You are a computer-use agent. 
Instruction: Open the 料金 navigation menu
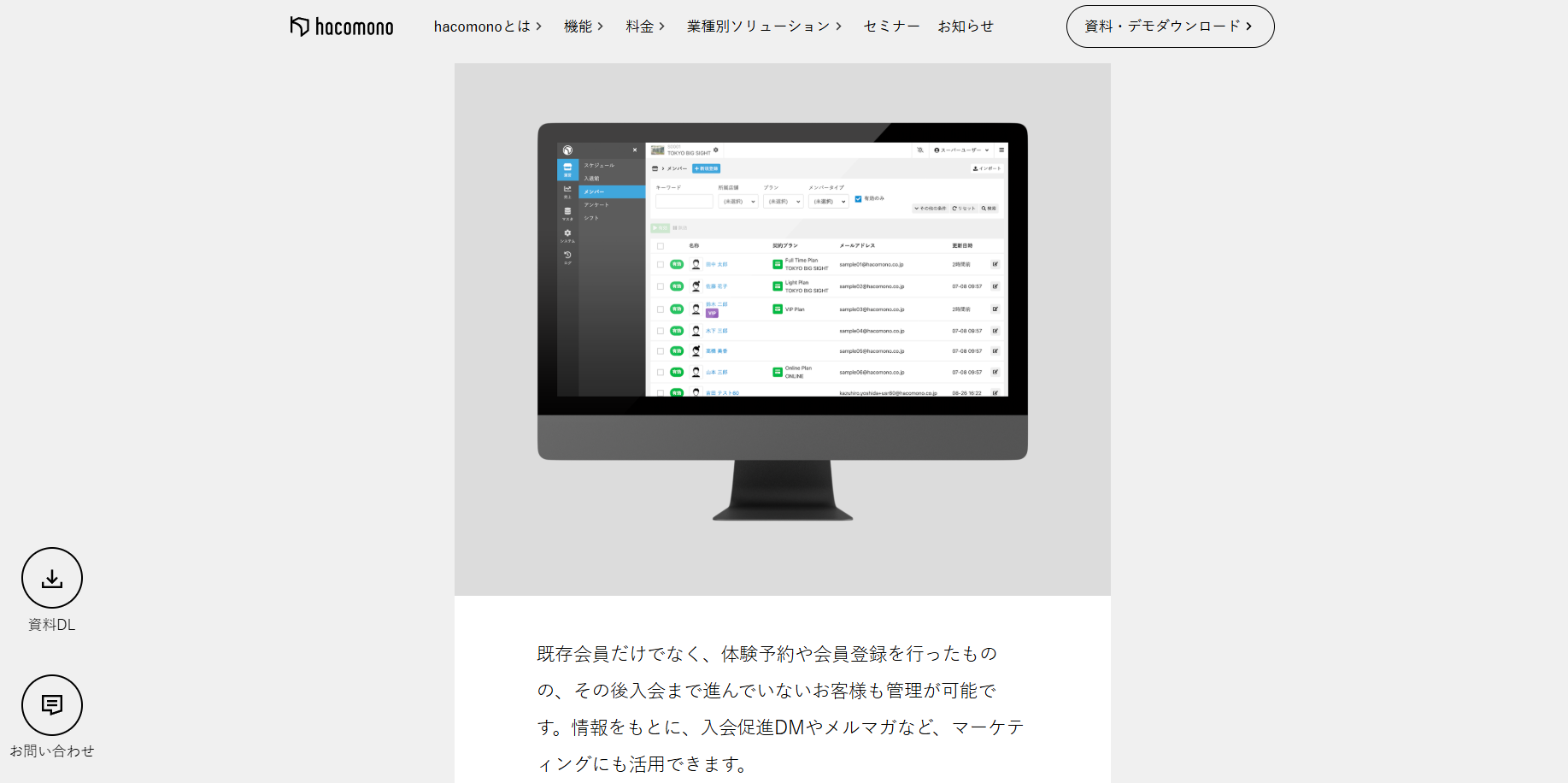pos(645,26)
